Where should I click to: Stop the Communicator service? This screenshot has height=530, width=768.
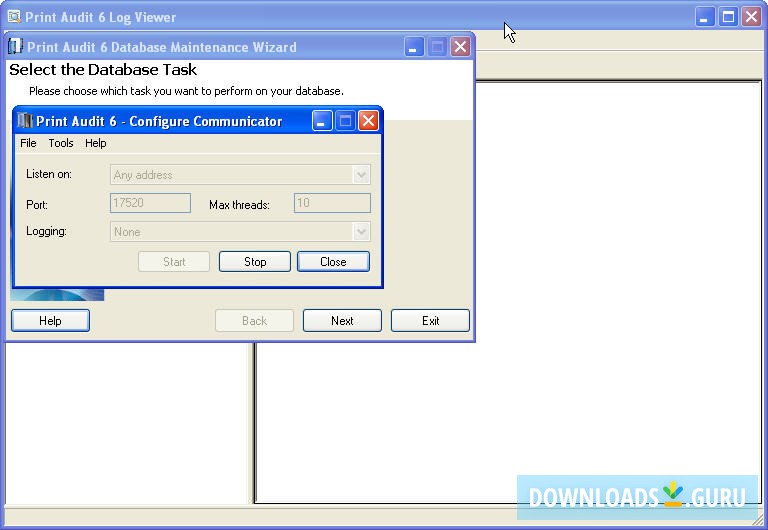pyautogui.click(x=255, y=262)
